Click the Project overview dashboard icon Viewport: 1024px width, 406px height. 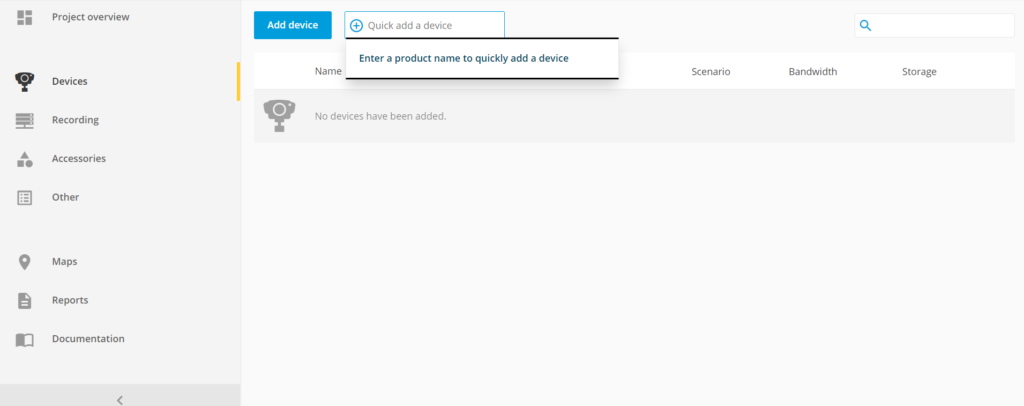(x=25, y=18)
